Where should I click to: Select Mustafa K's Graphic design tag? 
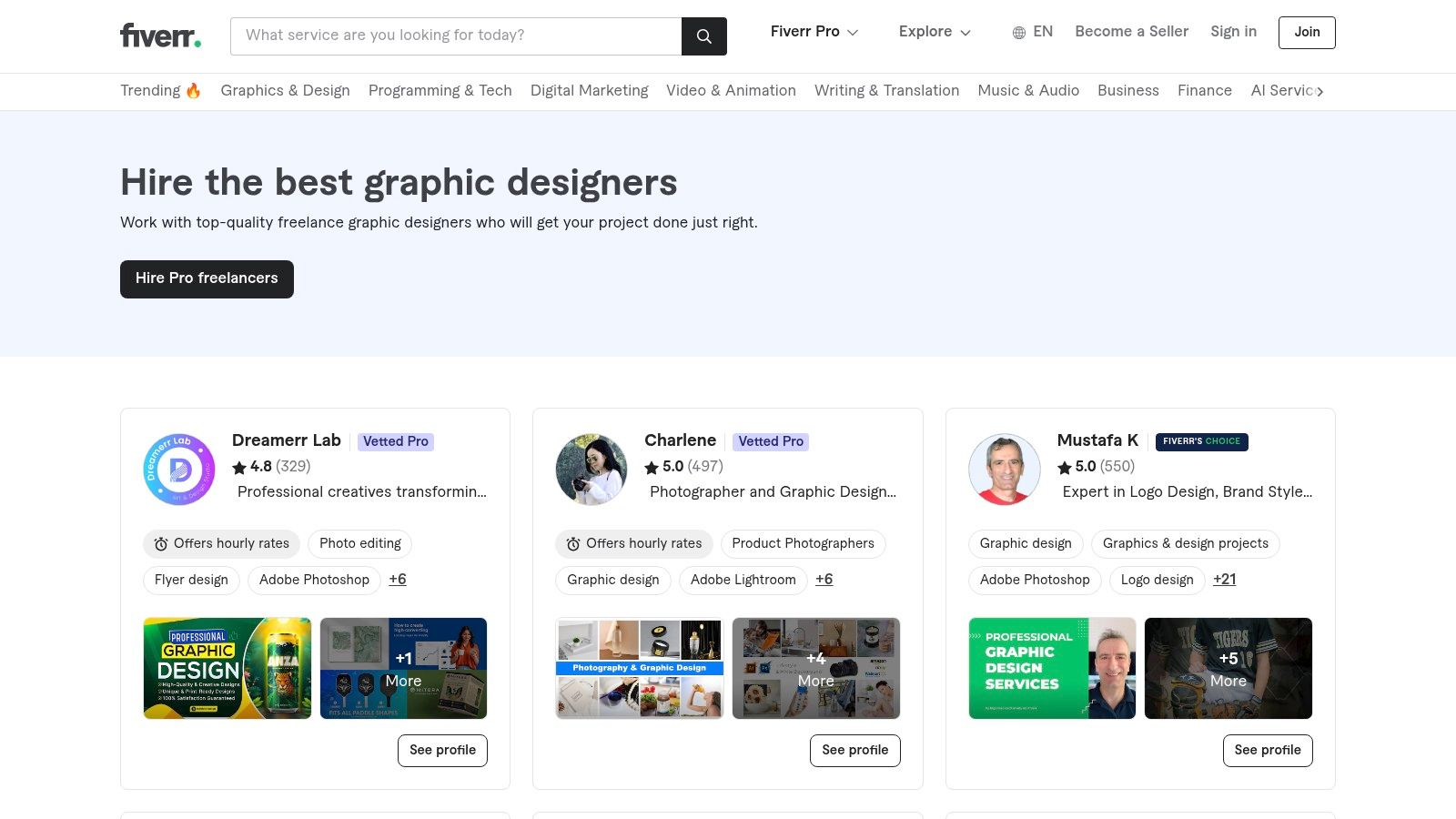(1026, 544)
